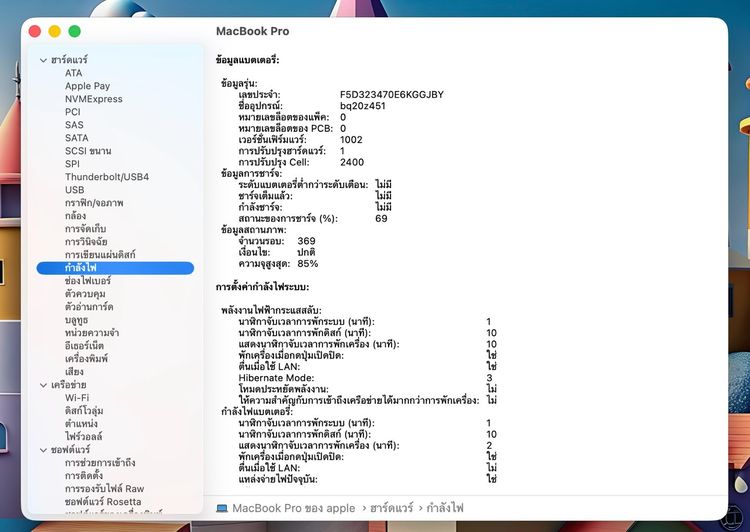Click the Cell revision value 2400

click(x=352, y=162)
